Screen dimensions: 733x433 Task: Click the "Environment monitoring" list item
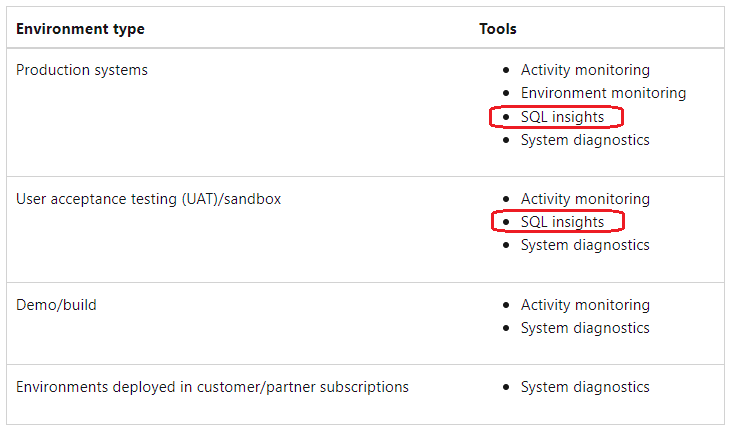pyautogui.click(x=603, y=93)
